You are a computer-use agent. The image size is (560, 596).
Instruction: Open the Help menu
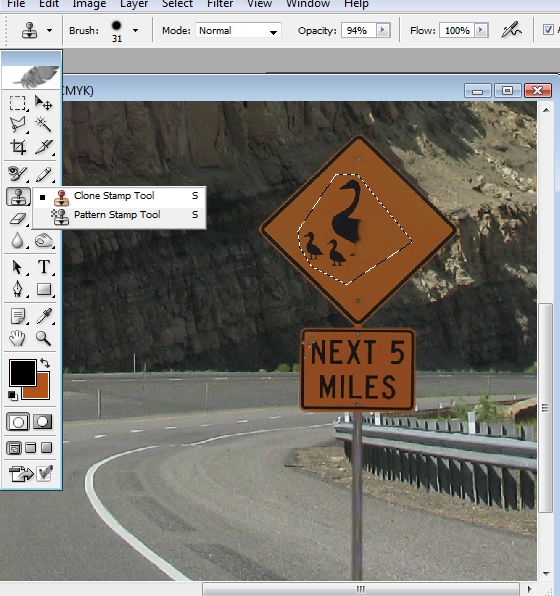(356, 4)
